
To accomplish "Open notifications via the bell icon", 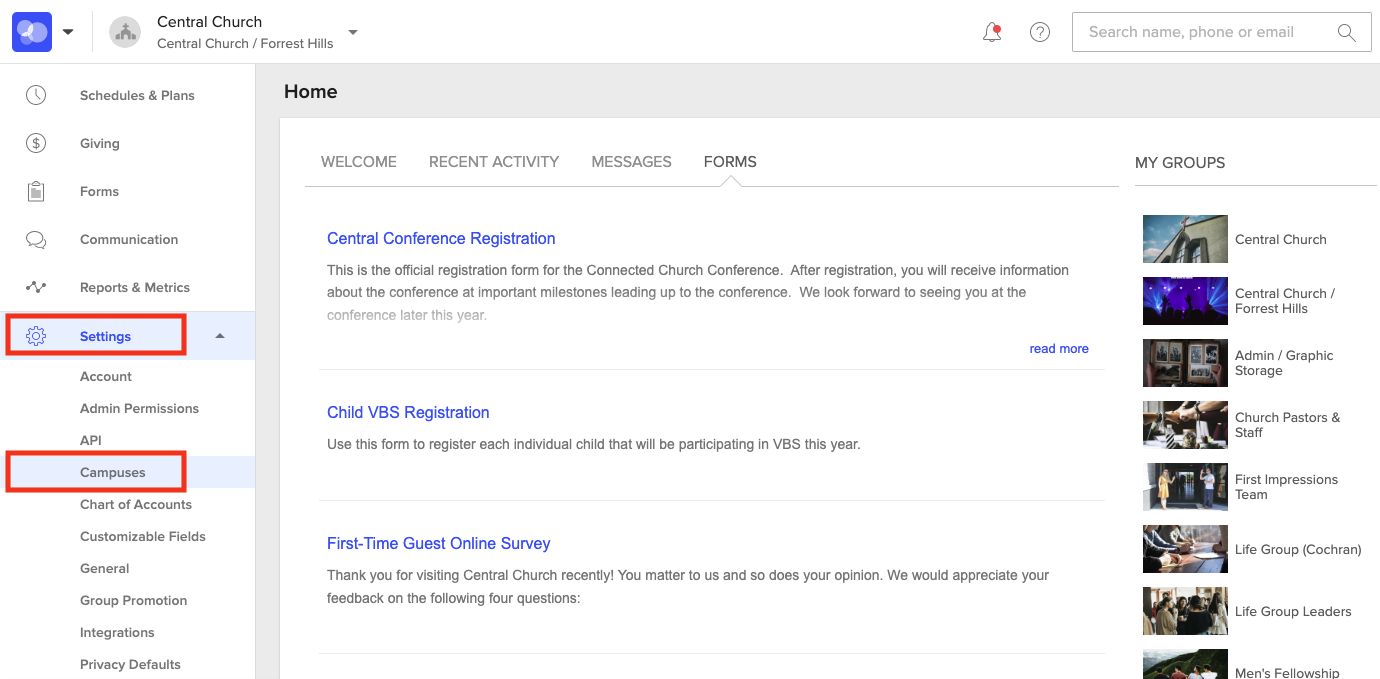I will [x=991, y=31].
